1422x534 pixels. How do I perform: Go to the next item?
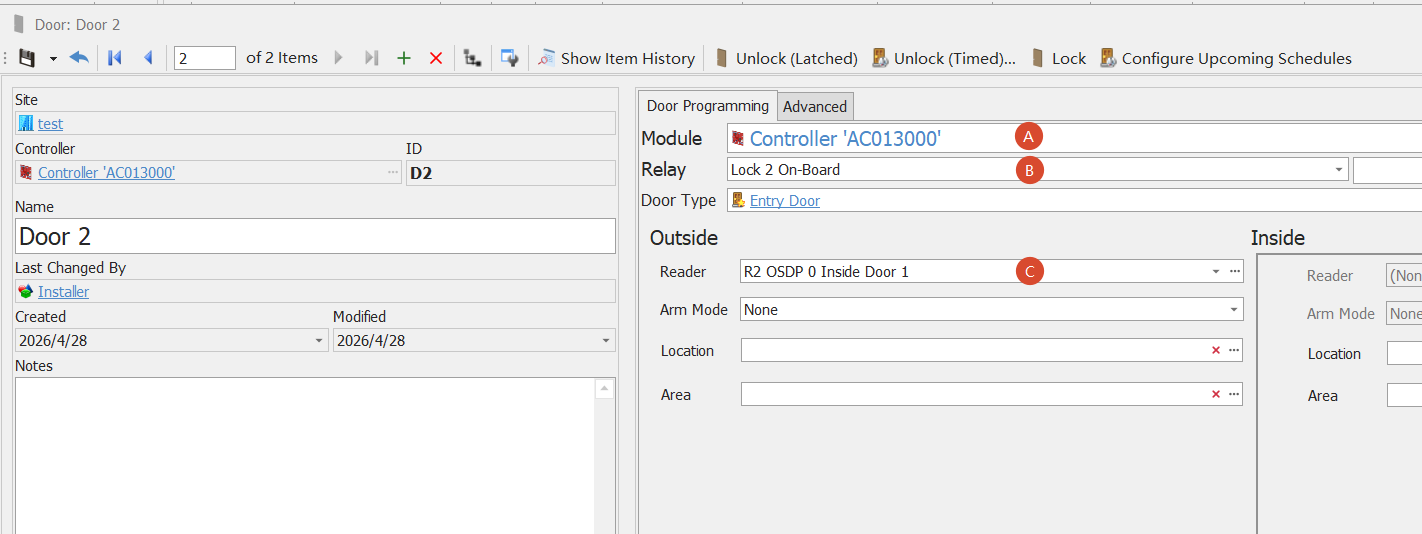tap(339, 58)
